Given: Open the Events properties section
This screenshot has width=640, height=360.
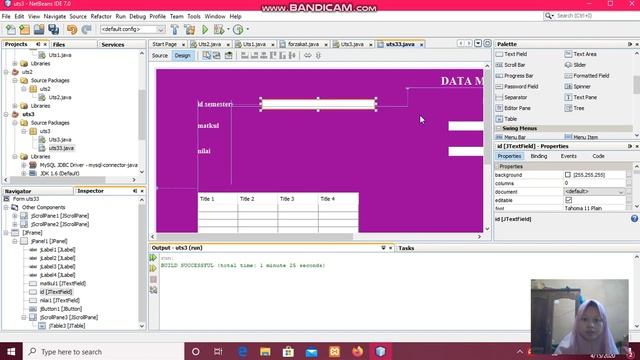Looking at the screenshot, I should [569, 156].
